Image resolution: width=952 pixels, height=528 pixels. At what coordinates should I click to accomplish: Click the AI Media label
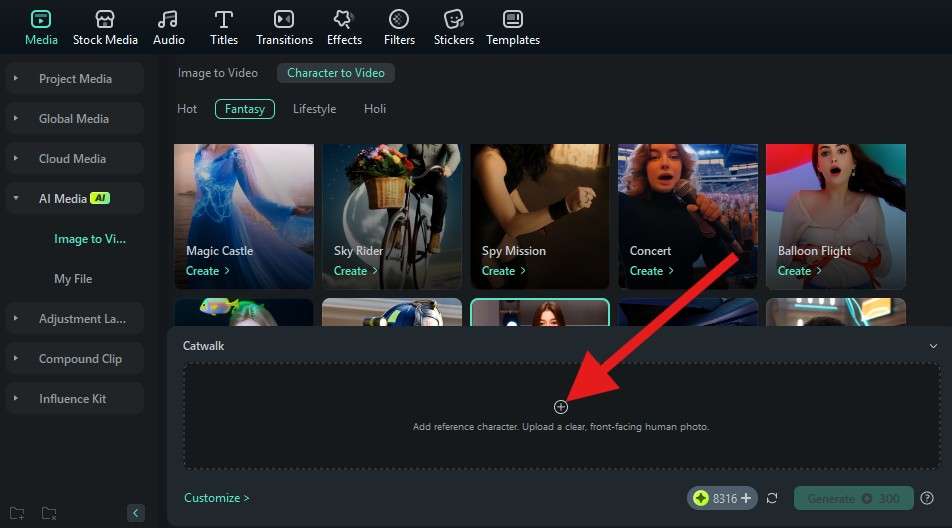coord(63,198)
